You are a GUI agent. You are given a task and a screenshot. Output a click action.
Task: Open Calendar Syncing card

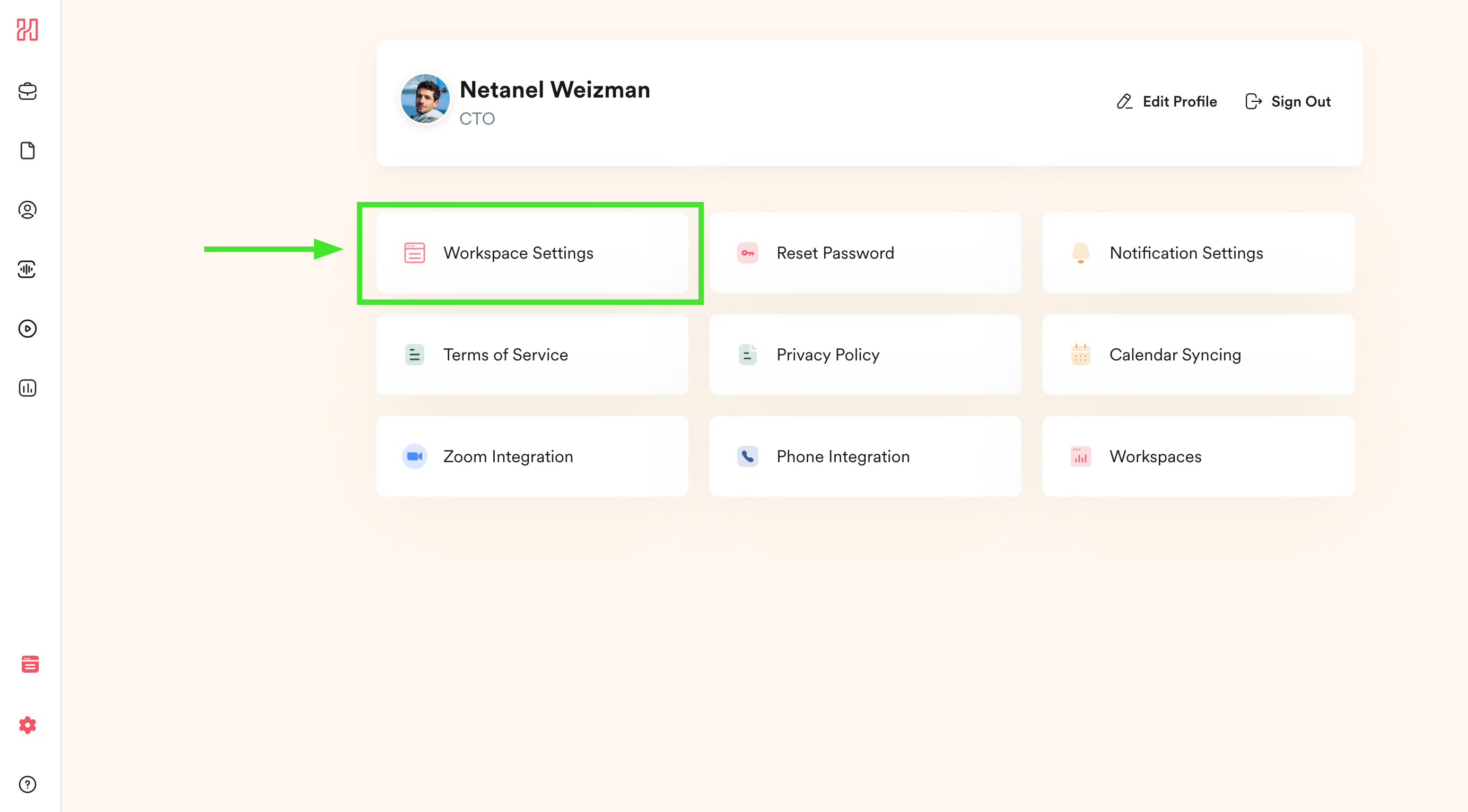pos(1198,355)
